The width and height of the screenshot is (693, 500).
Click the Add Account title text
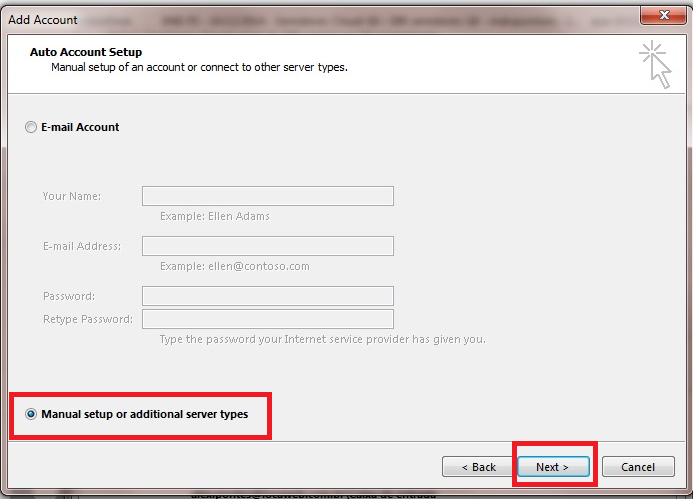click(x=42, y=20)
